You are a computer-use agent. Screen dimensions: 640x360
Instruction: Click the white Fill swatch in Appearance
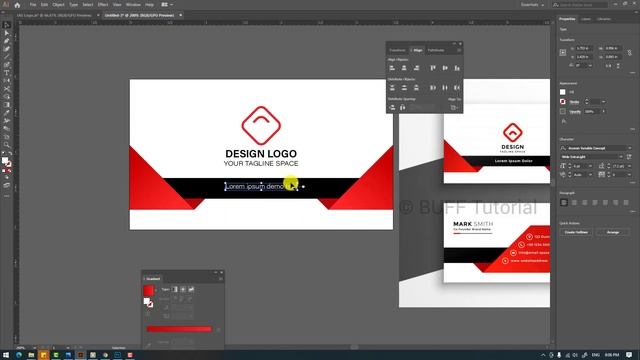click(563, 92)
